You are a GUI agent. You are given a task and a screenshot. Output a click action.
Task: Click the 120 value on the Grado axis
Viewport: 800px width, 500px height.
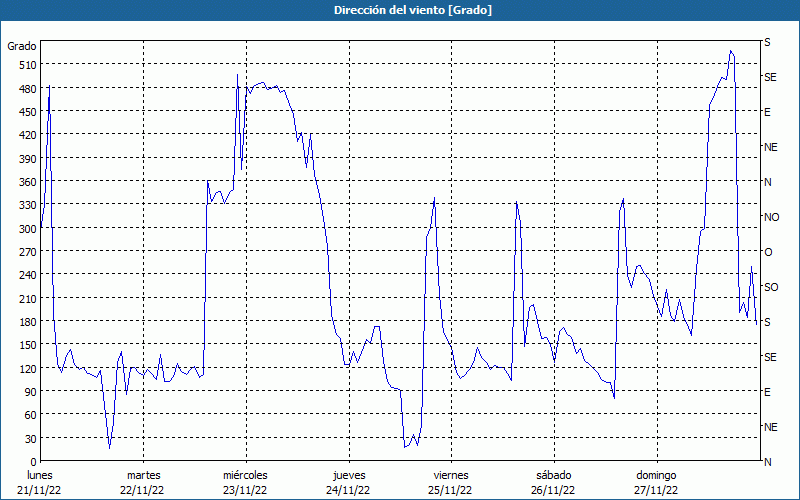pyautogui.click(x=27, y=368)
